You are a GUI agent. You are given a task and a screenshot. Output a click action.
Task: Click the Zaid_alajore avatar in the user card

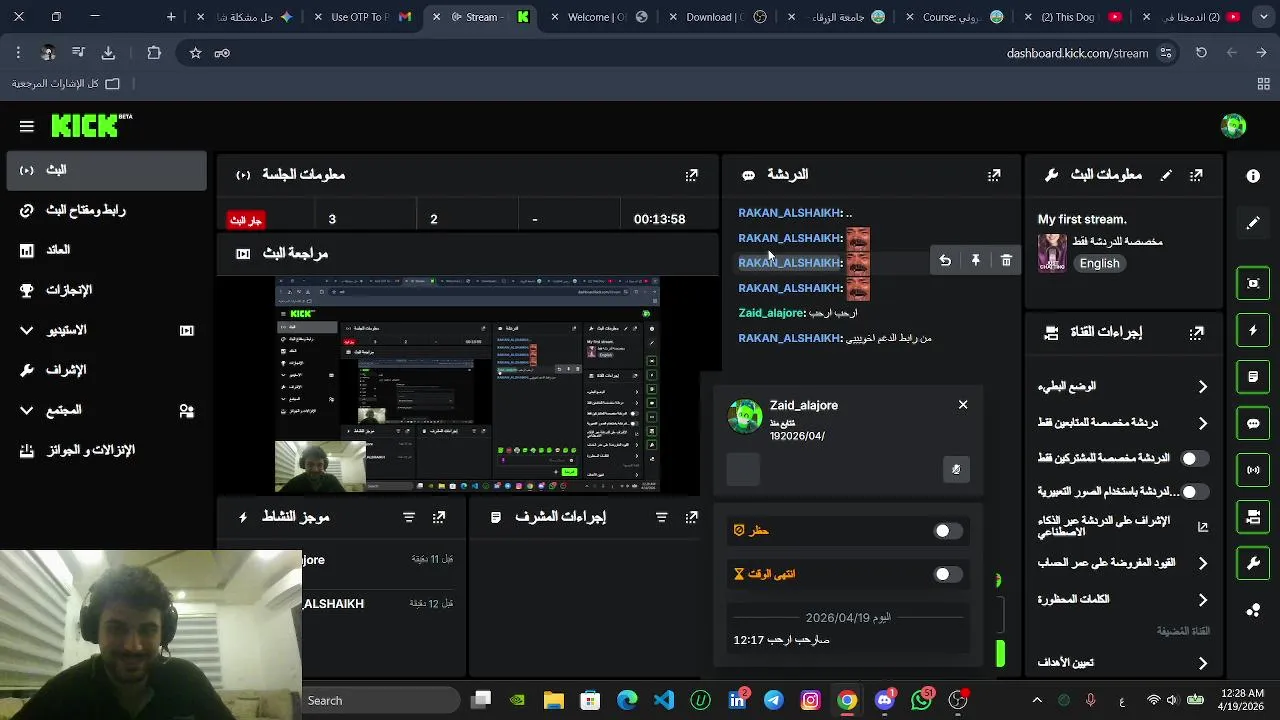pyautogui.click(x=745, y=417)
